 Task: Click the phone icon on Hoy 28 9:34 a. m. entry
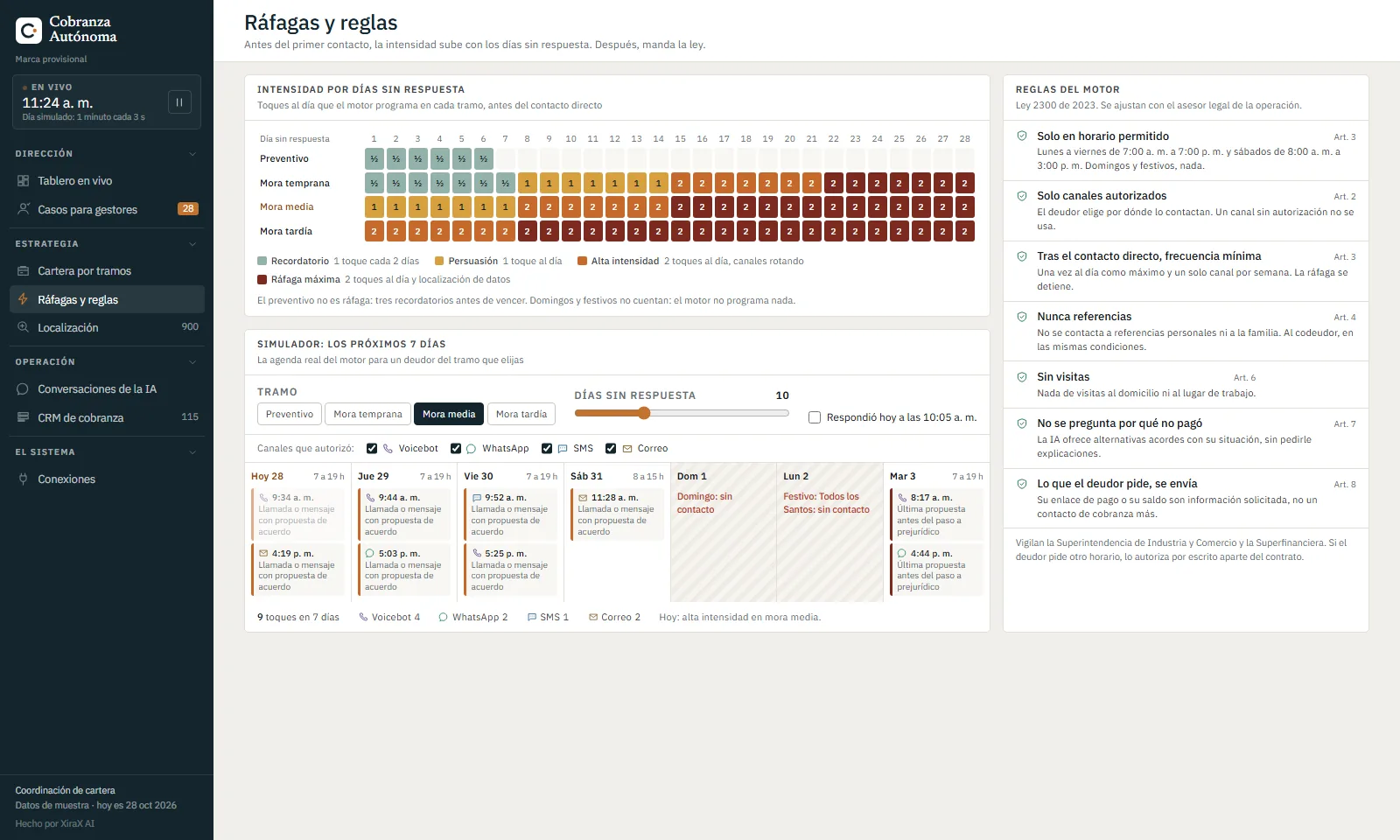tap(263, 498)
